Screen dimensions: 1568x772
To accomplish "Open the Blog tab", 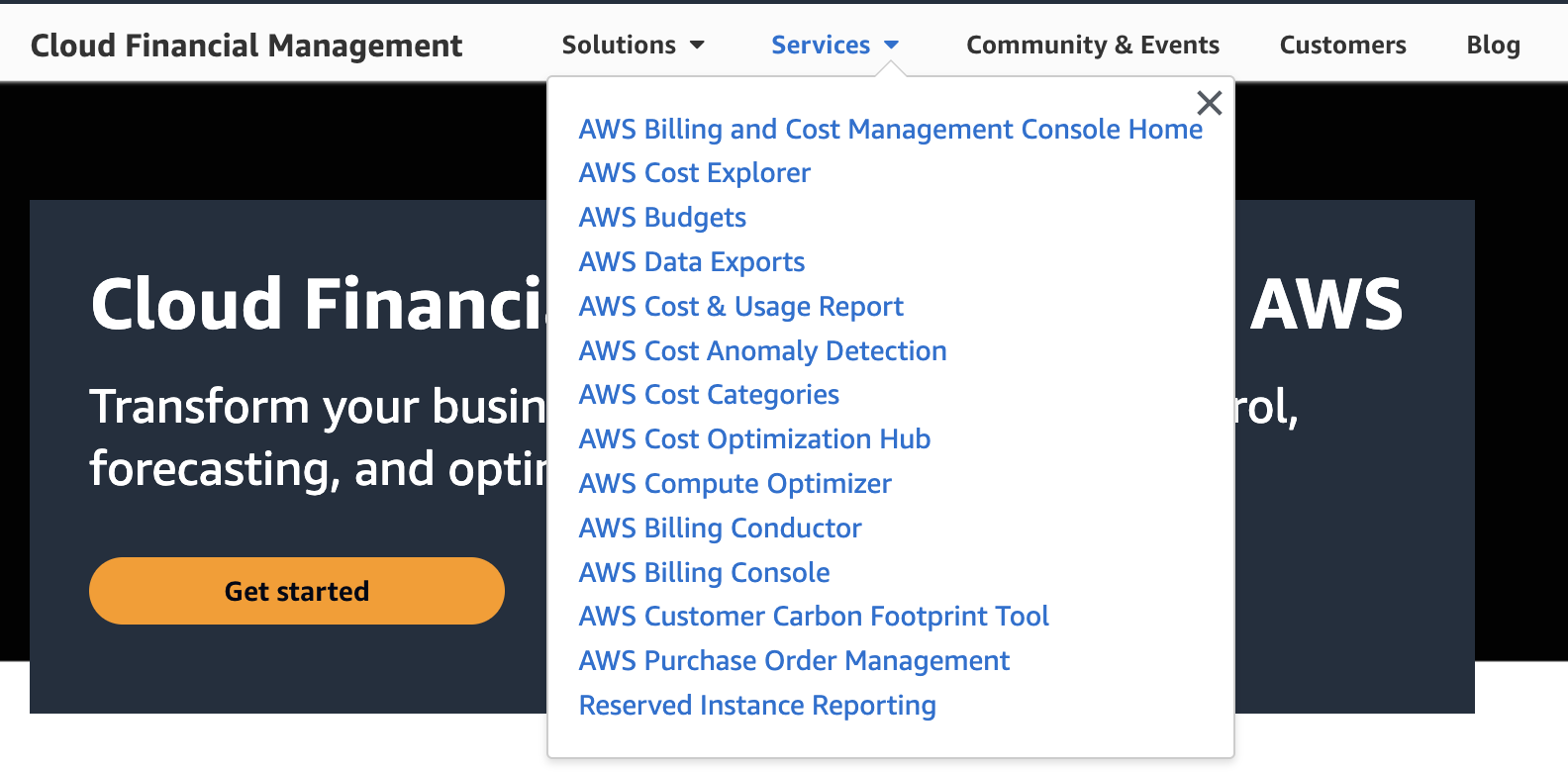I will [1493, 46].
